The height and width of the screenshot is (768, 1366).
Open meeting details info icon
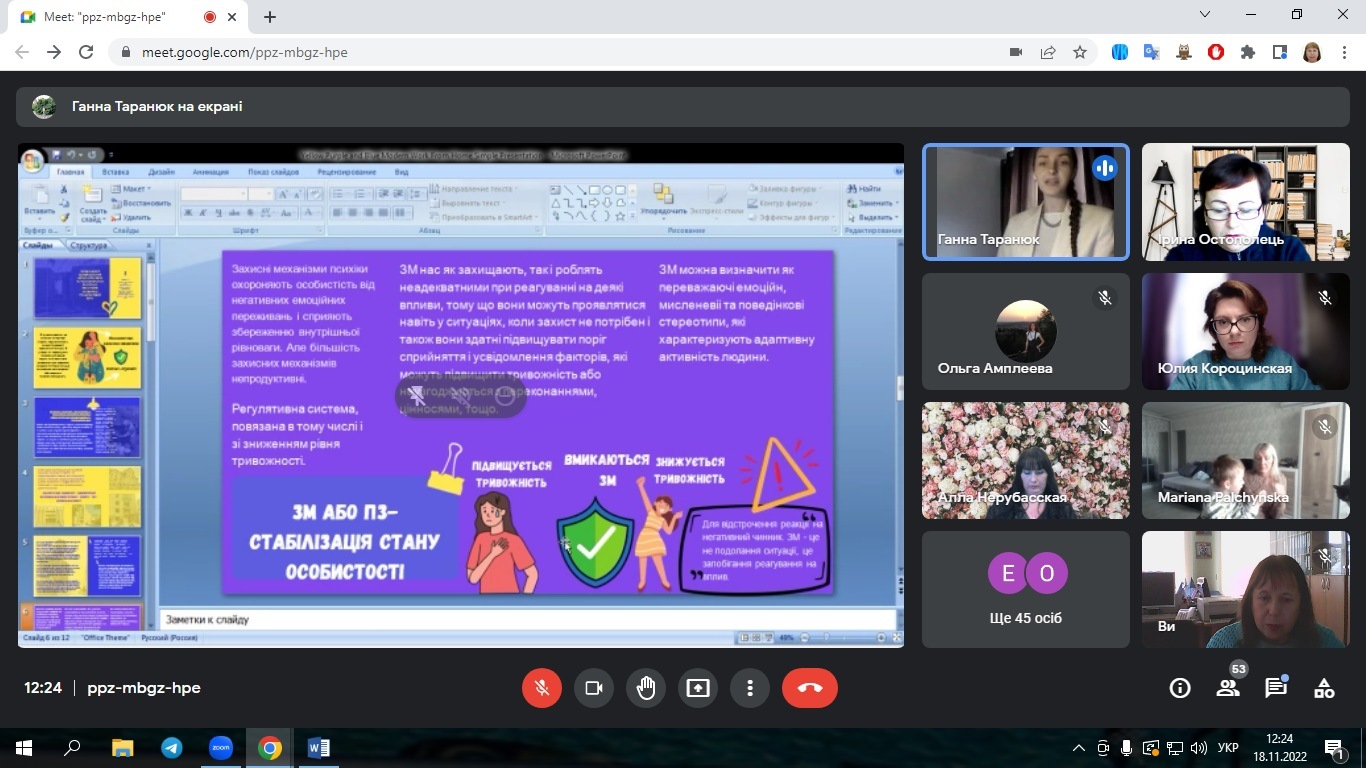pyautogui.click(x=1180, y=688)
